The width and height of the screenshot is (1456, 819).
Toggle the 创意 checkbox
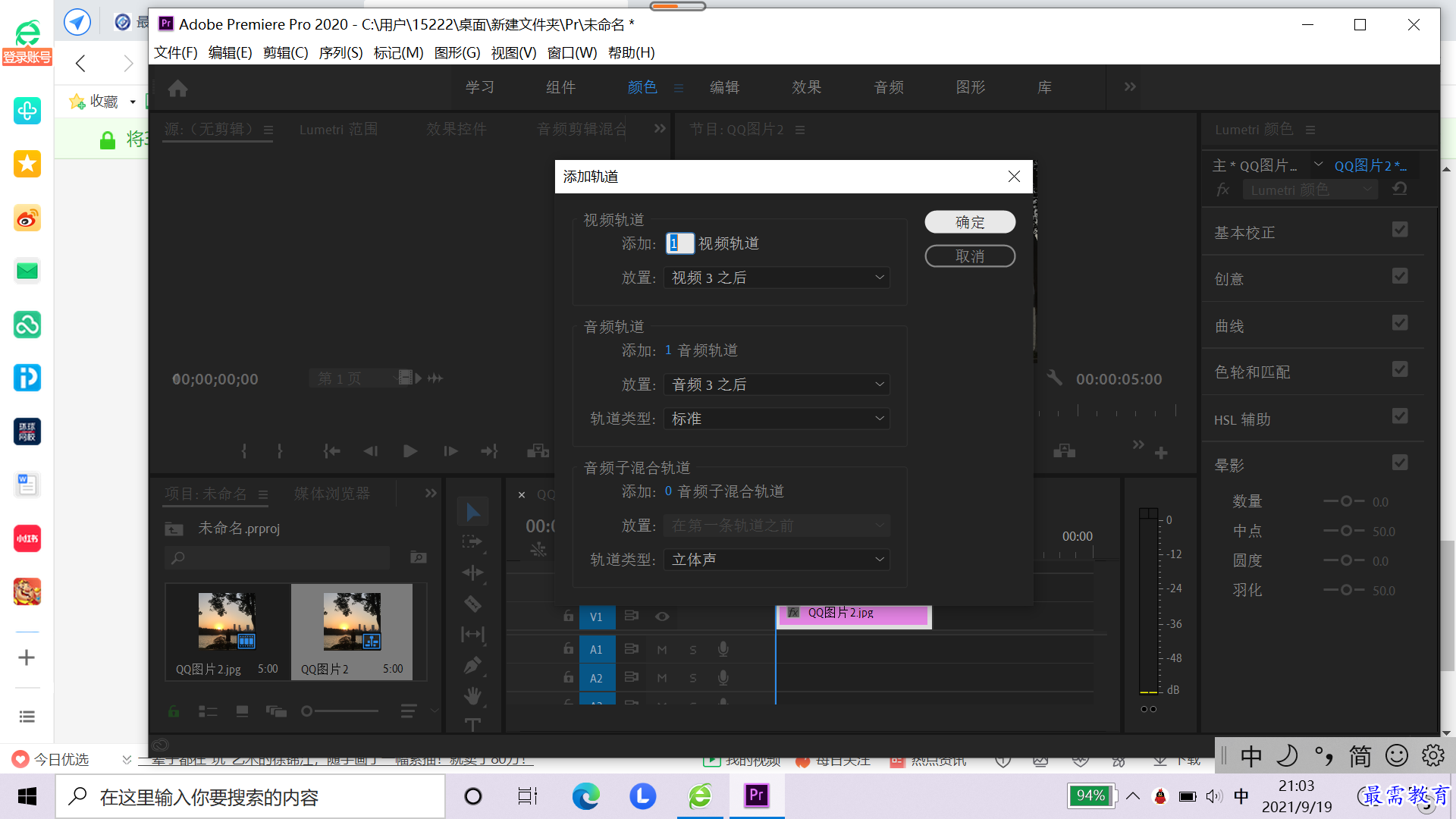tap(1400, 276)
